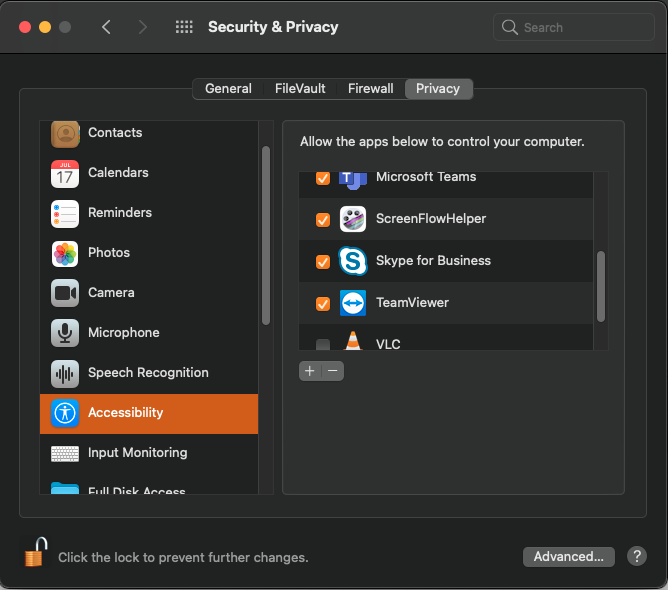The width and height of the screenshot is (668, 590).
Task: Switch to the Firewall tab
Action: point(371,89)
